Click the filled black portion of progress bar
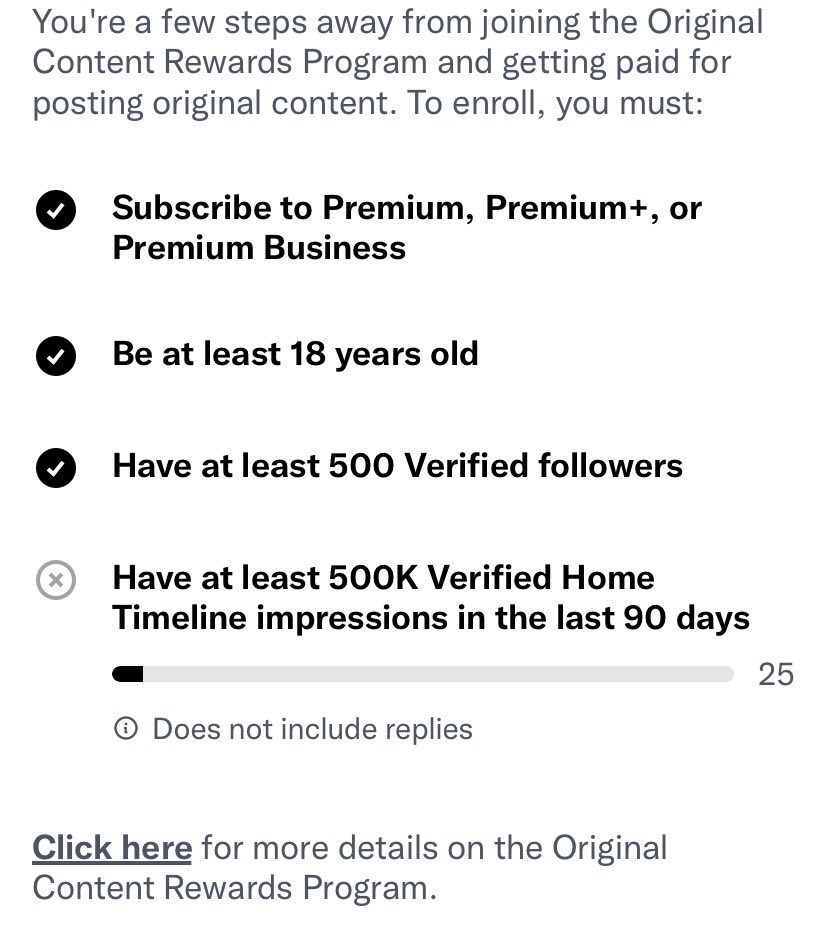 tap(127, 674)
